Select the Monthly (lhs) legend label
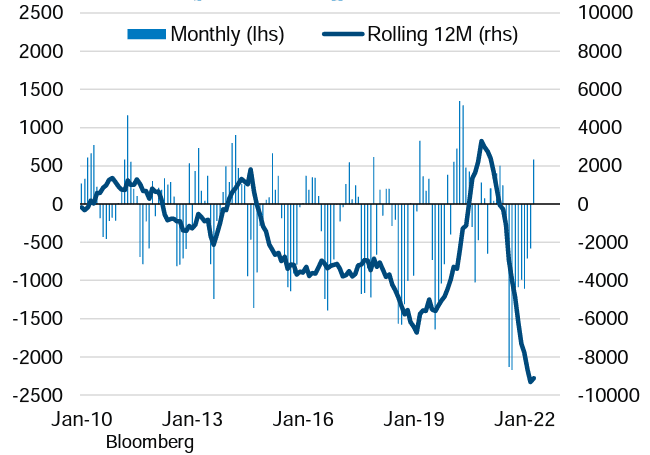This screenshot has height=455, width=650. 228,35
